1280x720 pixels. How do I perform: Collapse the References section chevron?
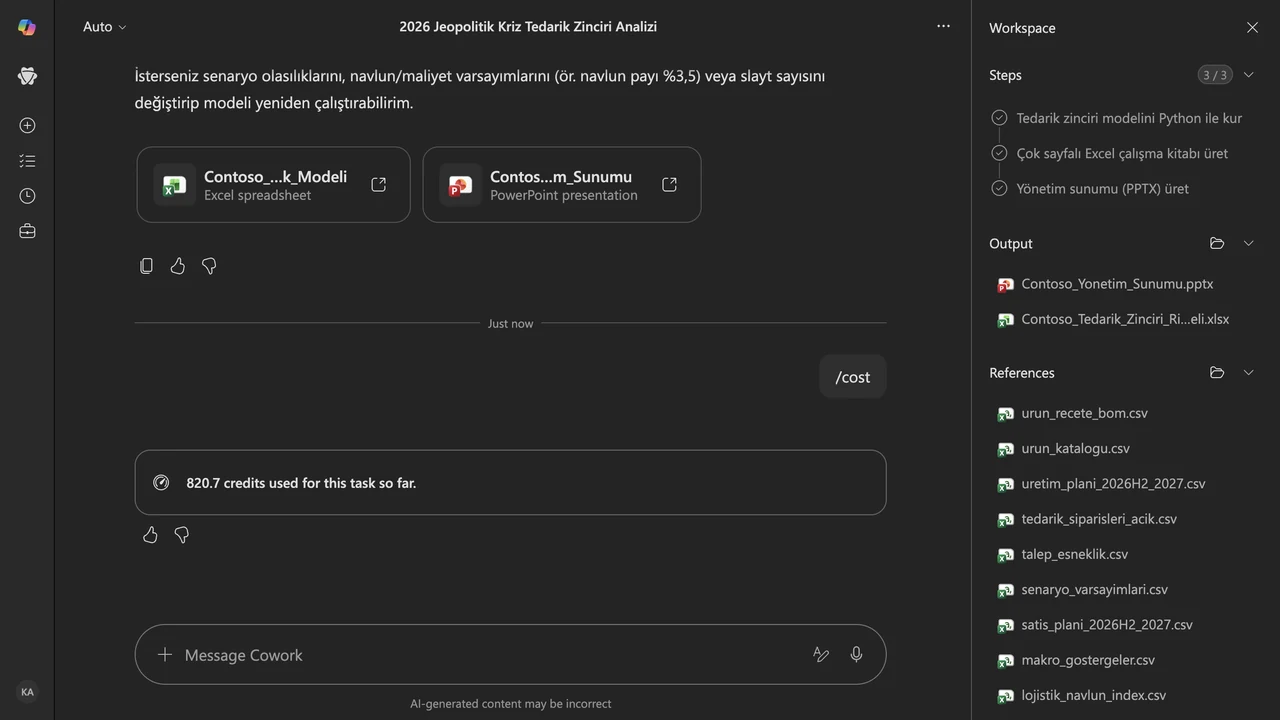(1248, 373)
